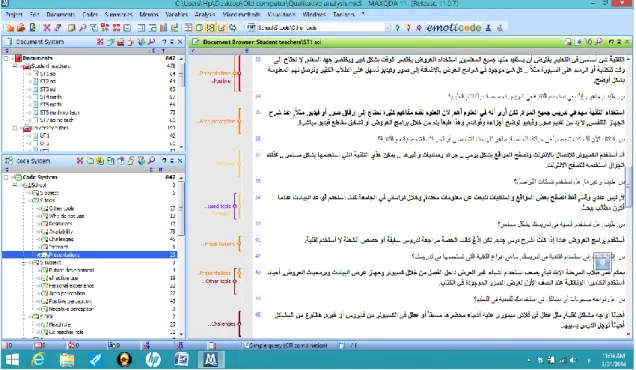Click the Open project folder icon
Viewport: 636px width, 370px height.
(21, 28)
